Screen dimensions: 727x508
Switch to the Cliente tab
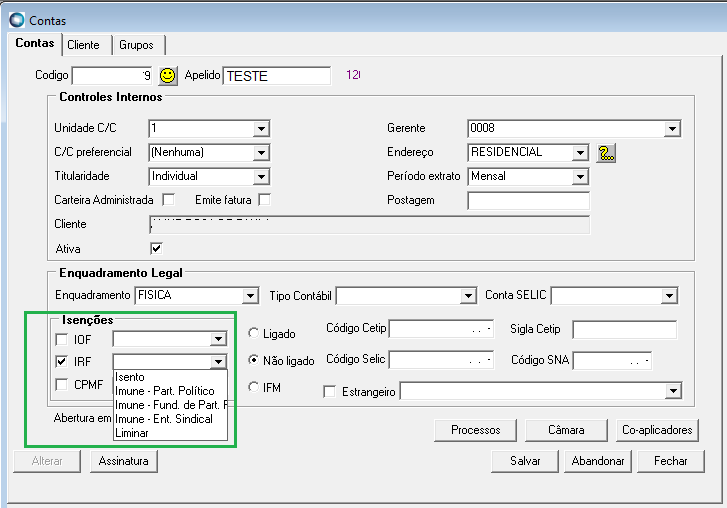(84, 45)
